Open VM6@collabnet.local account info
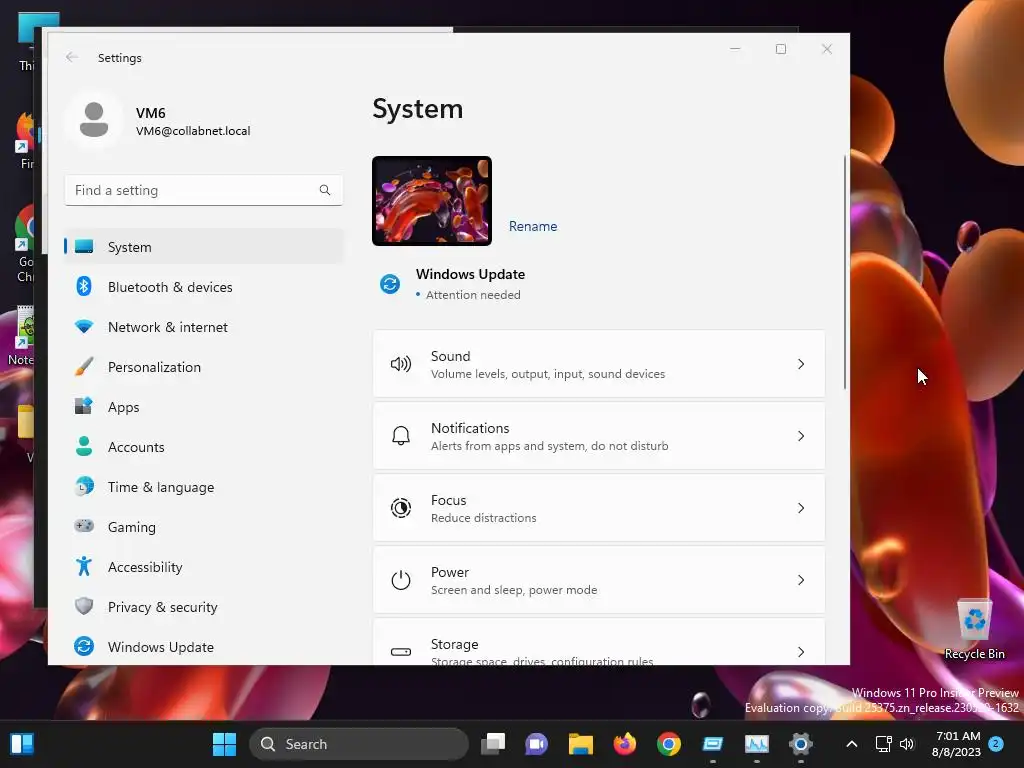Image resolution: width=1024 pixels, height=768 pixels. pos(193,131)
